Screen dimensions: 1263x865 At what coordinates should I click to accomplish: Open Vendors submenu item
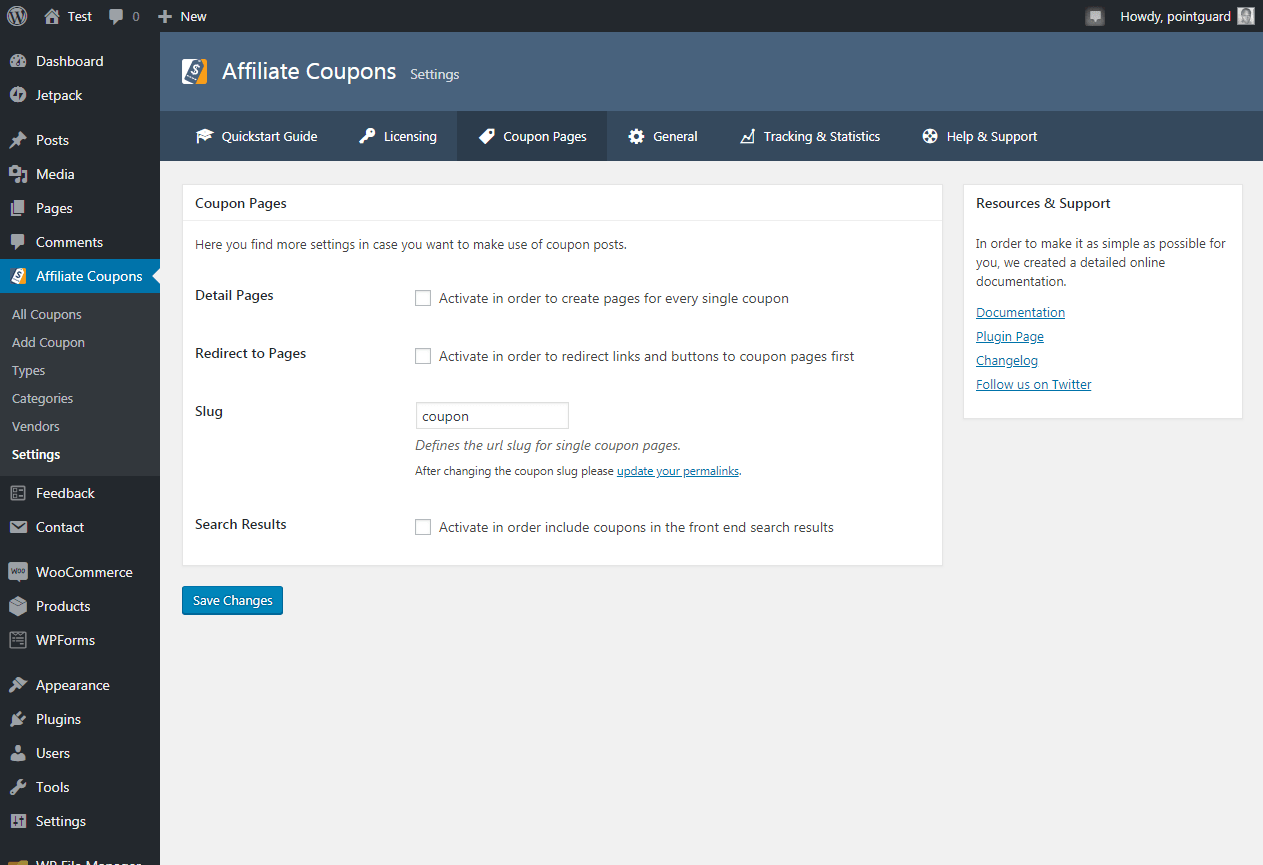tap(36, 426)
